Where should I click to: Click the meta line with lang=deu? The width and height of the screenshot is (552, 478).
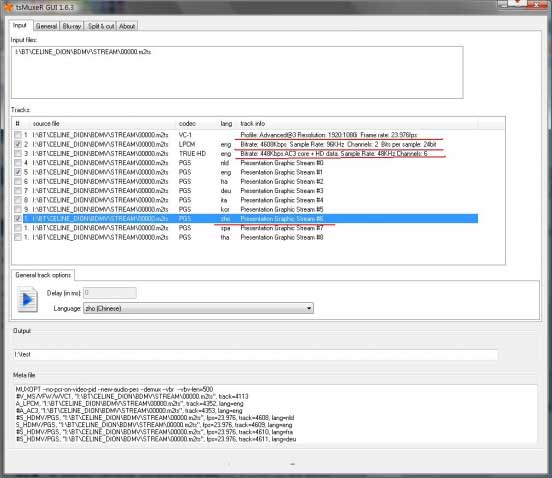click(x=156, y=439)
